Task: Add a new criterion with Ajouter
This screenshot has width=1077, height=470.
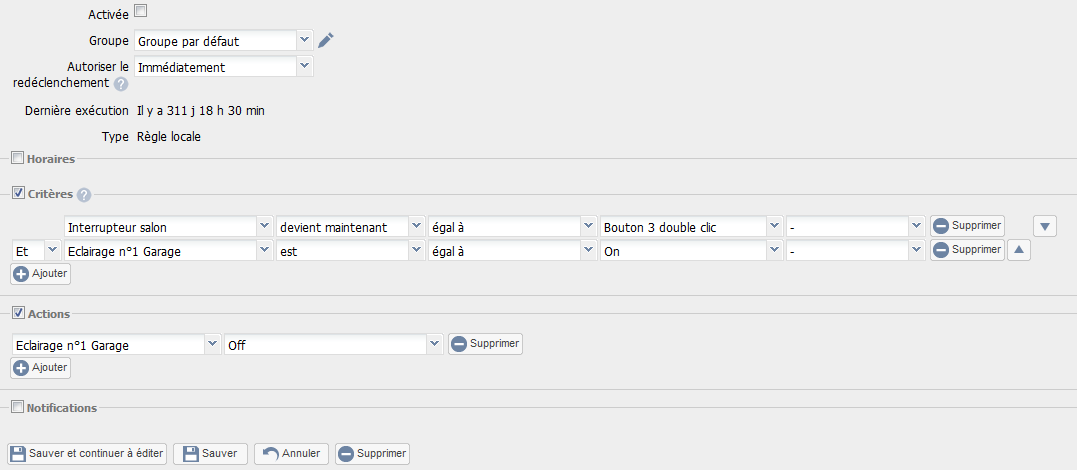Action: coord(41,273)
